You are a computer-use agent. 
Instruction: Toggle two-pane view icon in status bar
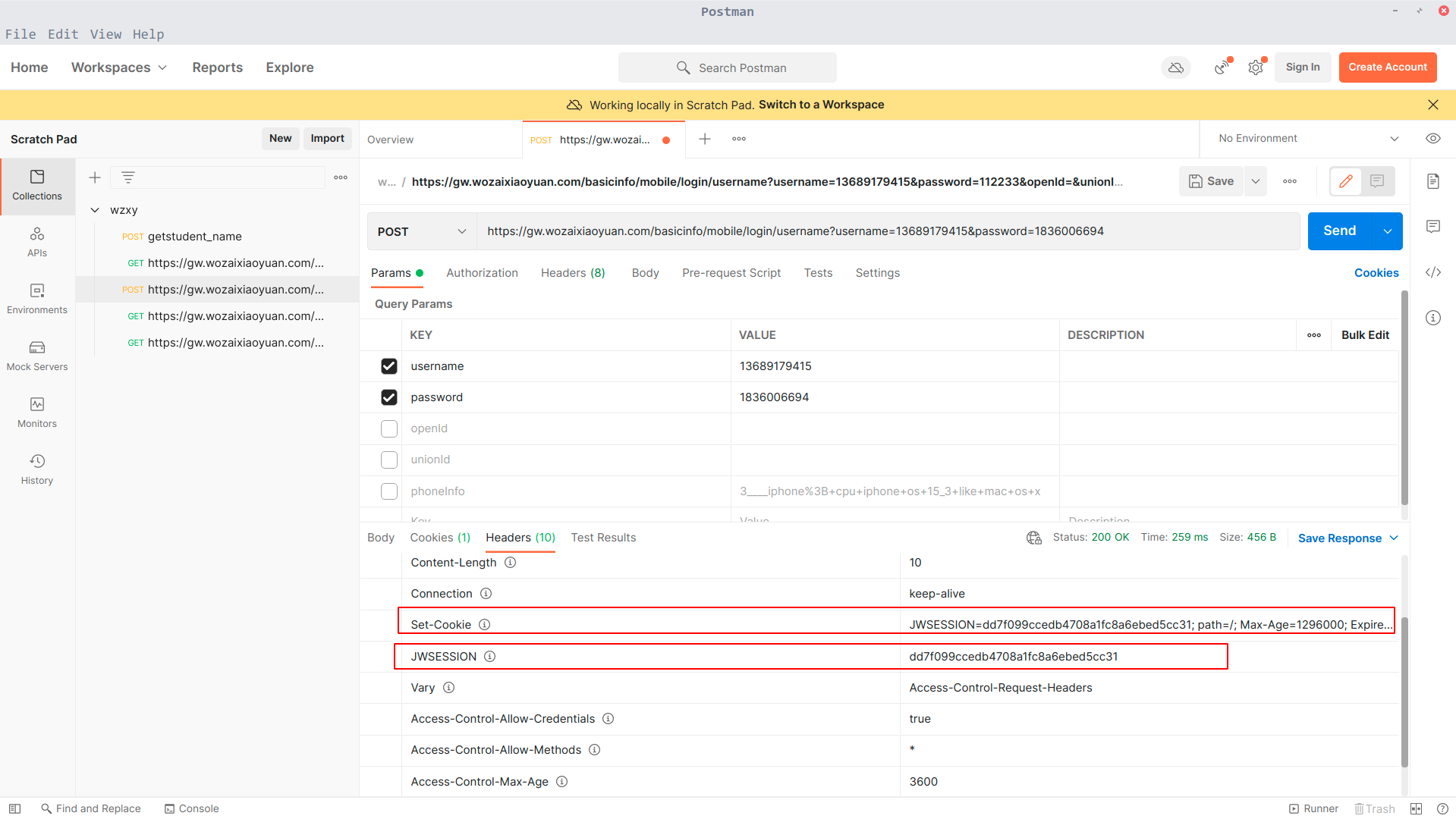click(x=1416, y=808)
